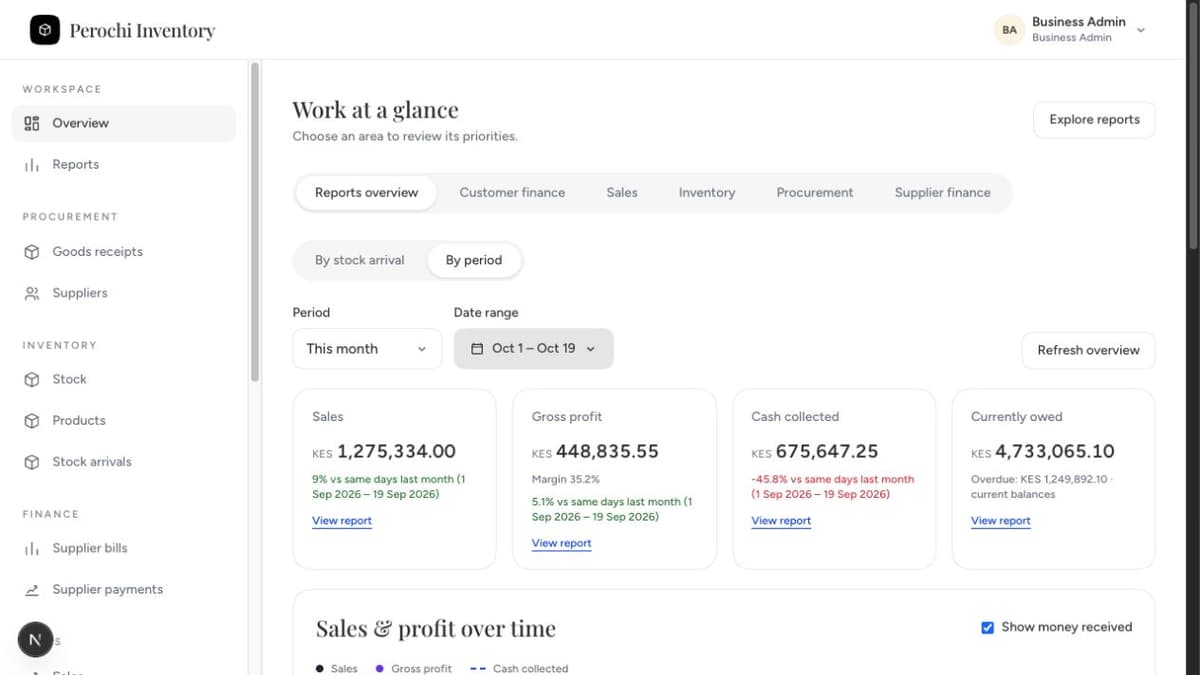Select the Customer finance tab
This screenshot has width=1200, height=675.
click(512, 193)
